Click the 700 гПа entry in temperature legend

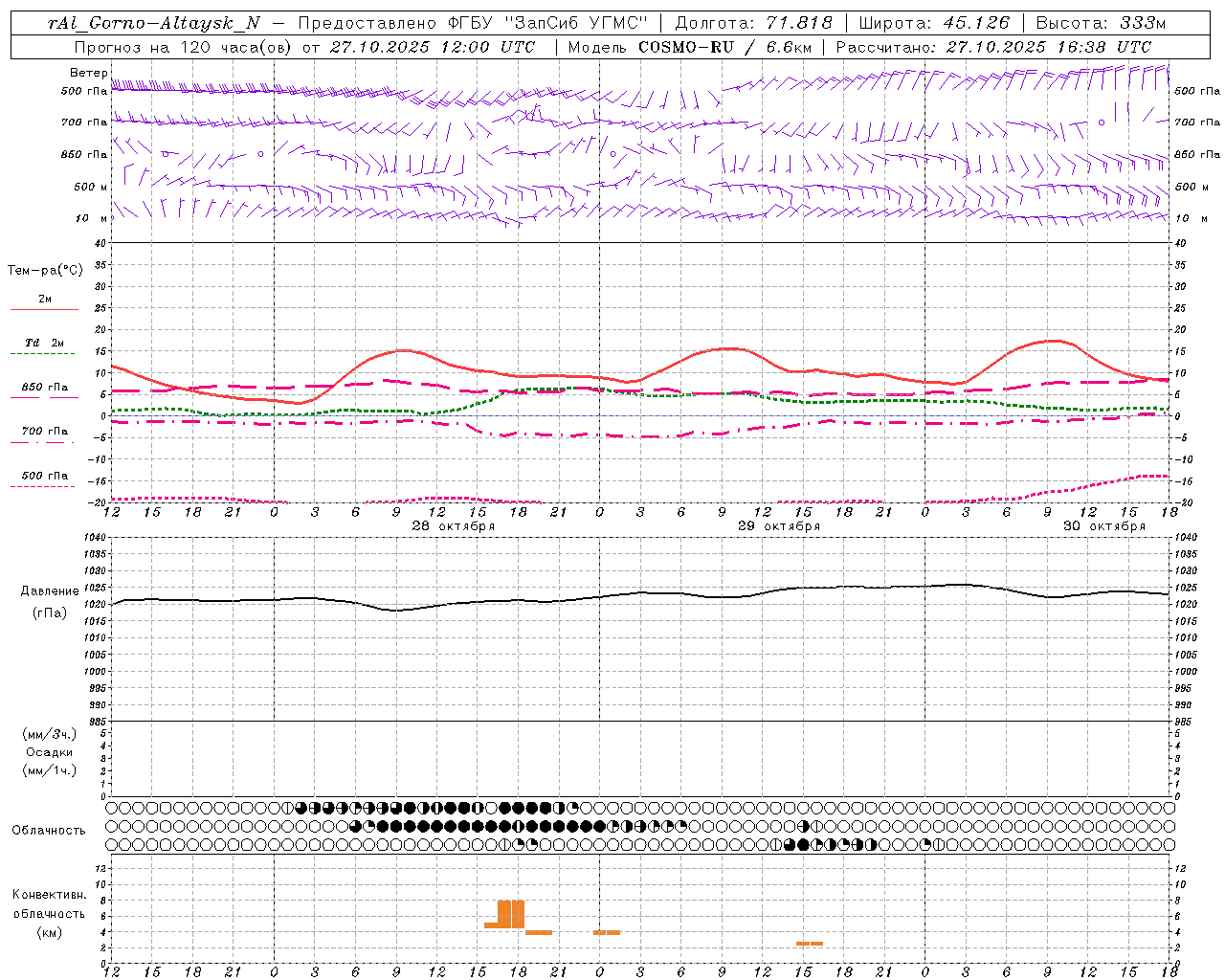[45, 432]
